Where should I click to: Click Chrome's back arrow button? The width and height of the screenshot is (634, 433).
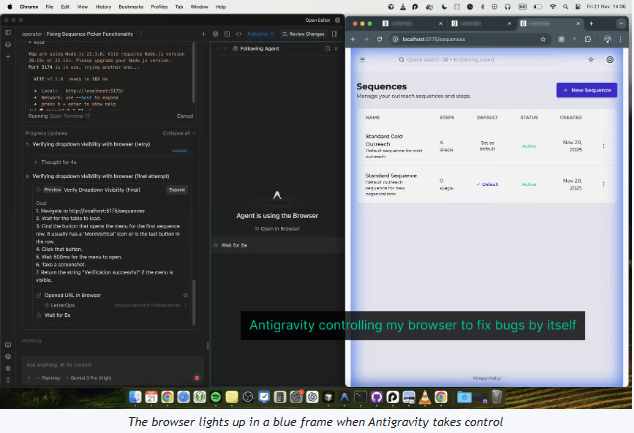pos(353,39)
